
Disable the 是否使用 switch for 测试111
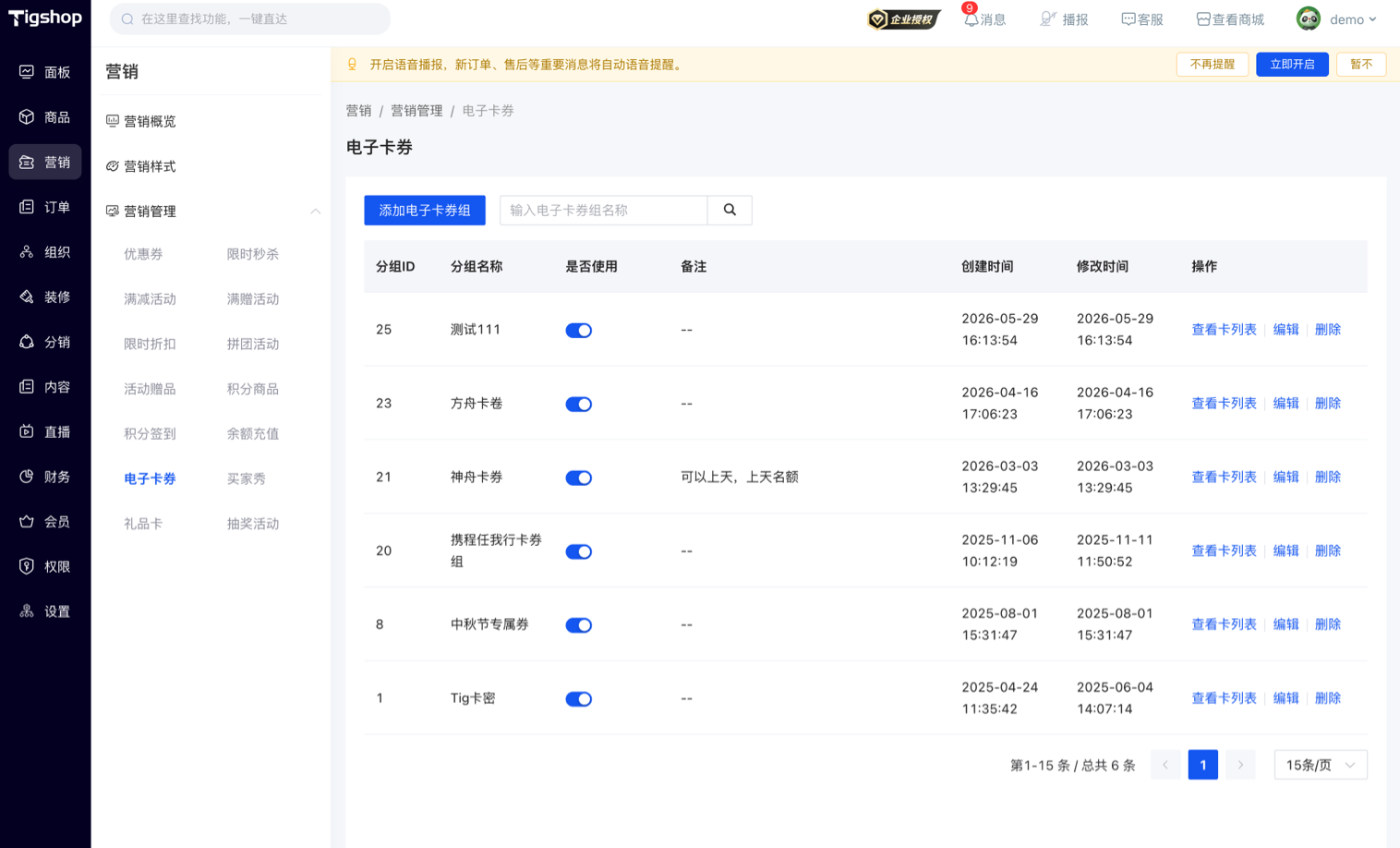tap(579, 330)
